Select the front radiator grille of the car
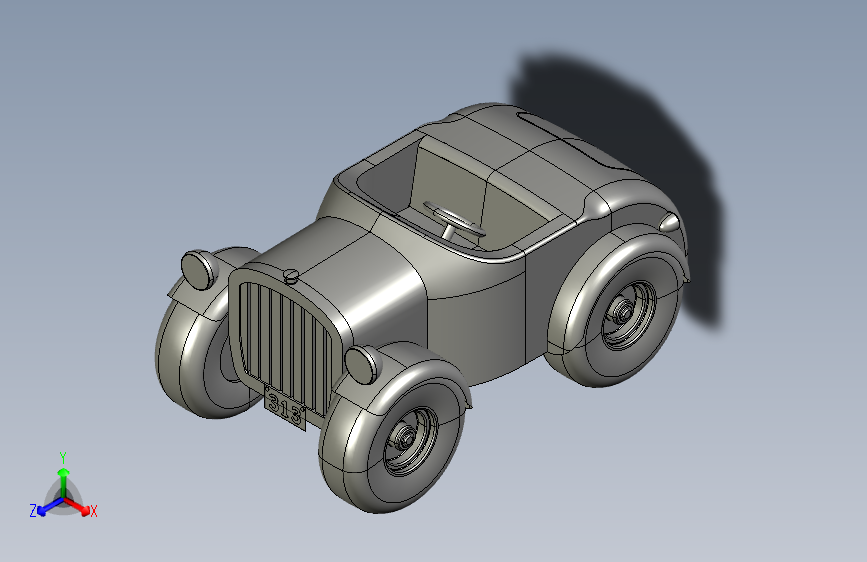Screen dimensions: 867x562 point(286,348)
